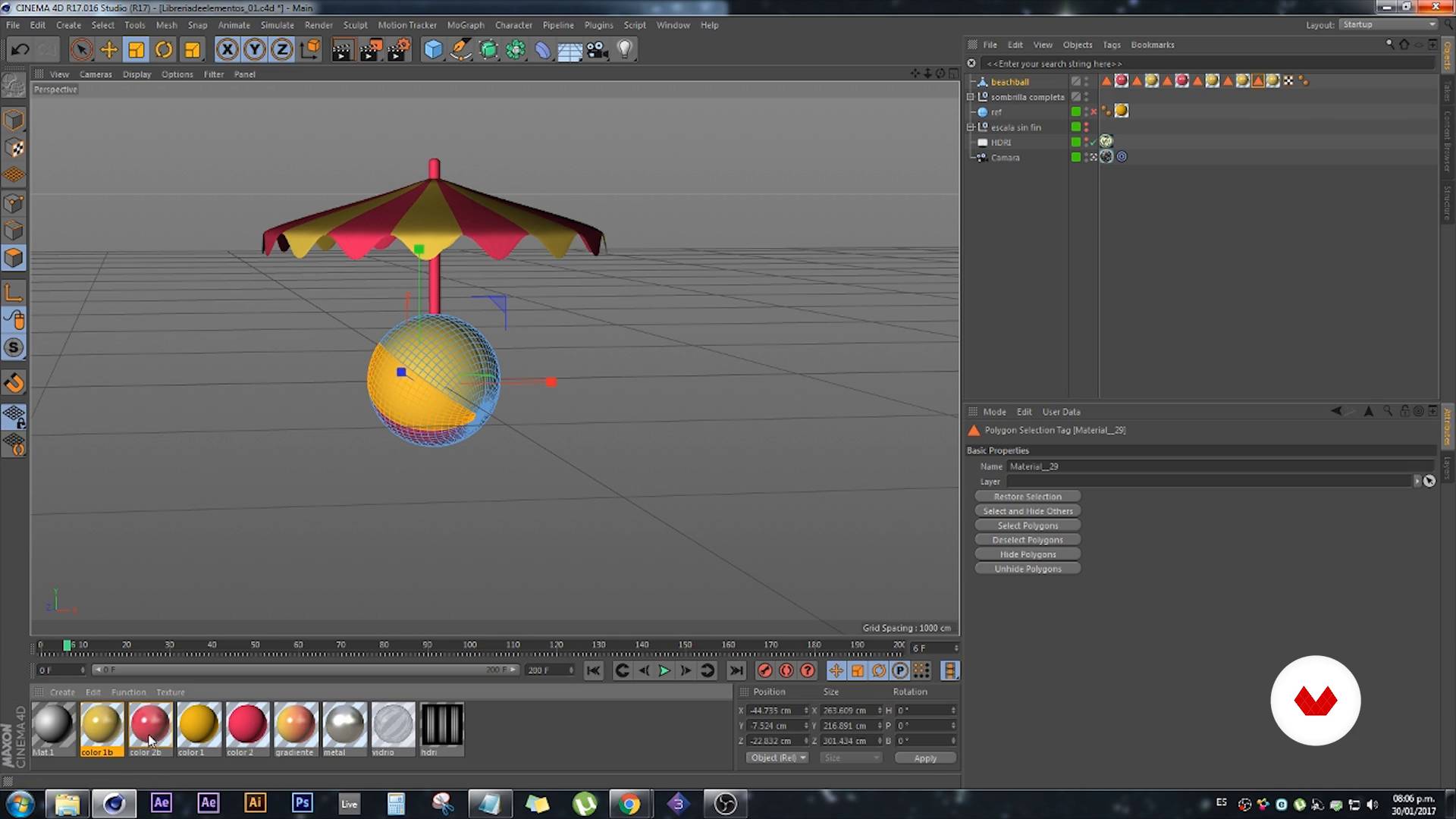Click the Spline pen tool icon
The image size is (1456, 819).
coord(460,49)
